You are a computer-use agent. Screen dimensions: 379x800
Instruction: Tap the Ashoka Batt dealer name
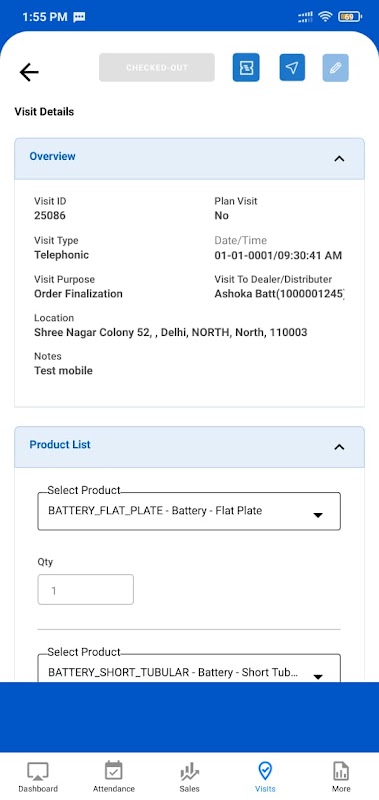tap(280, 294)
